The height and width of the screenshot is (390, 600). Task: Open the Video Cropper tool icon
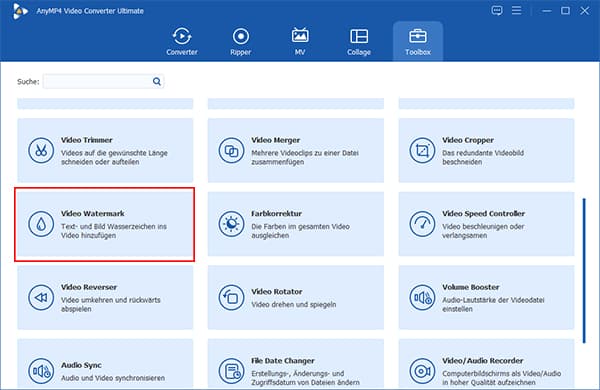pos(422,150)
